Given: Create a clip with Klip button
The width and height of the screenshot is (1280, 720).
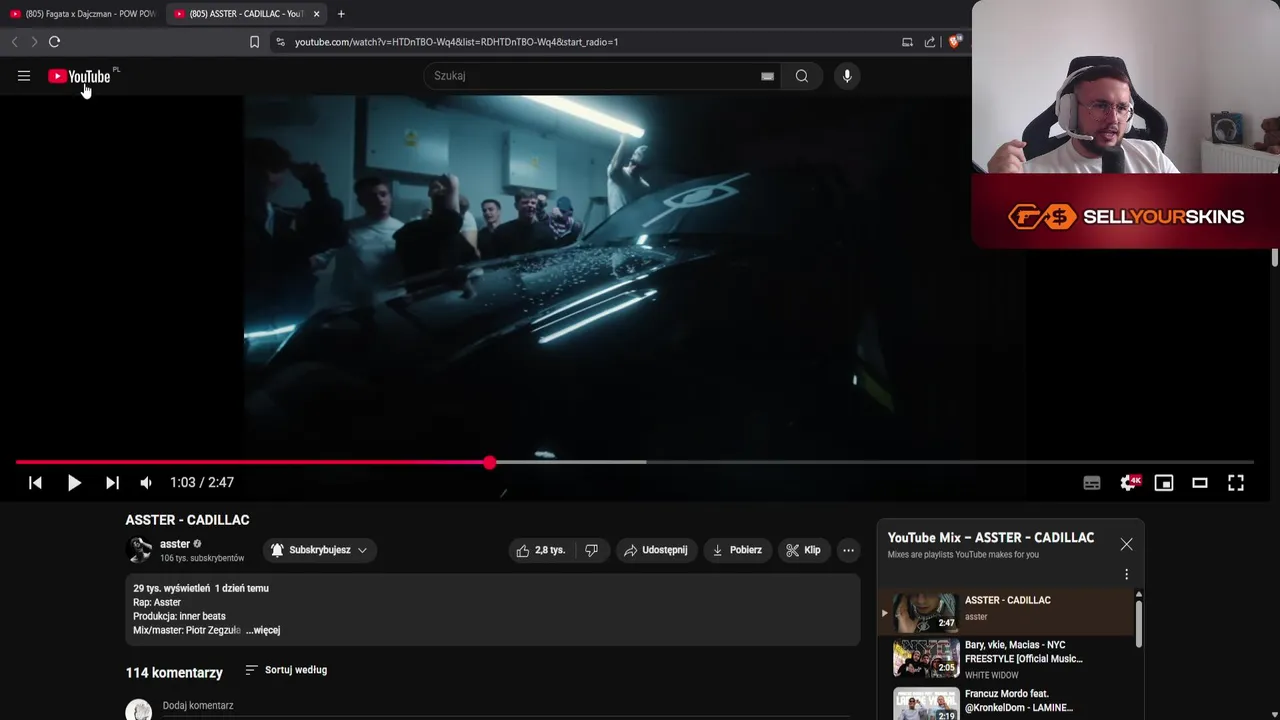Looking at the screenshot, I should [803, 550].
